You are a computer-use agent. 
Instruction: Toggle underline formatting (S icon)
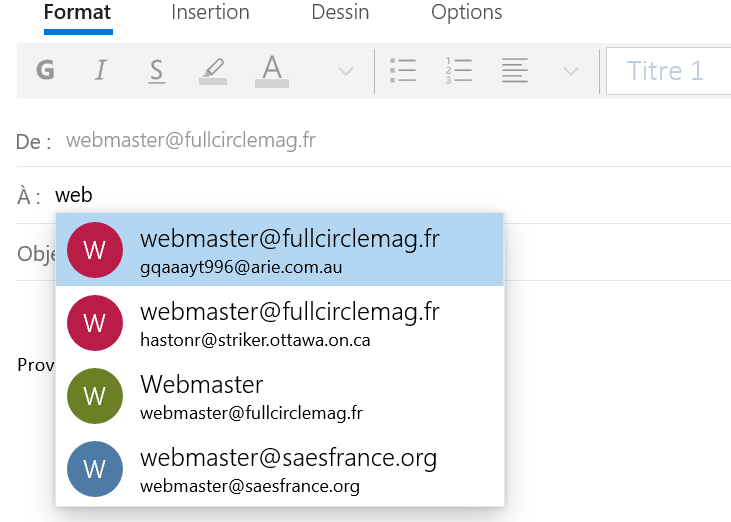click(156, 71)
